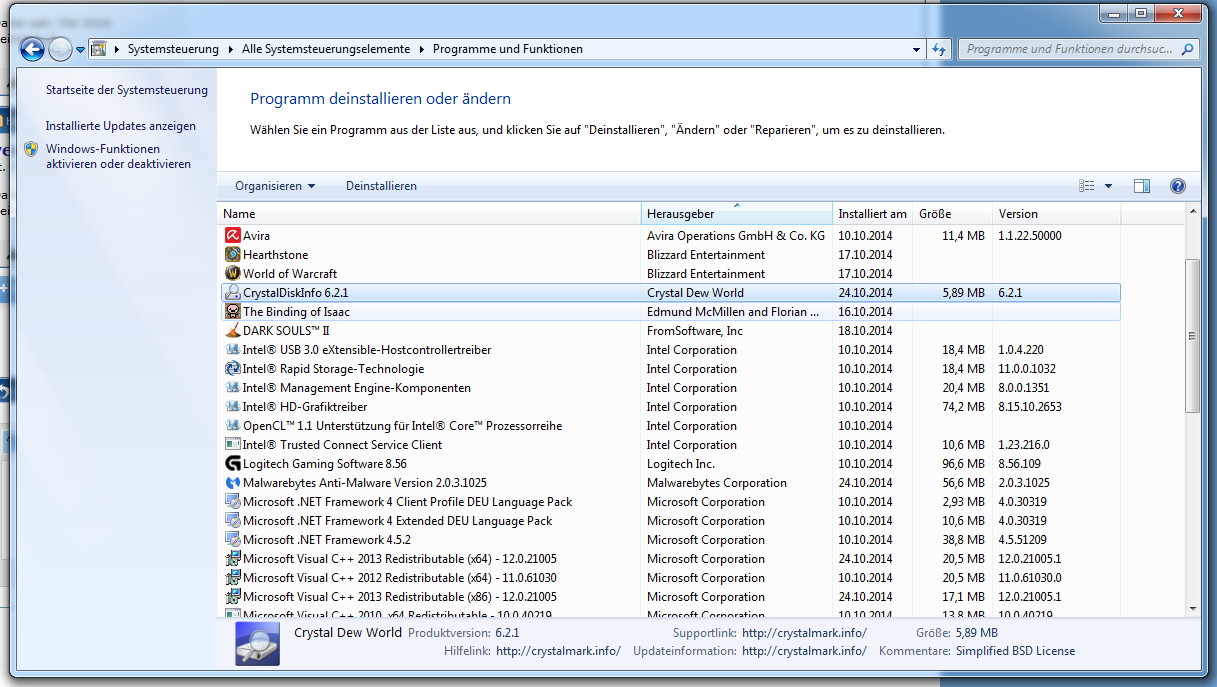Select the 96,6 MB size cell
Viewport: 1217px width, 687px height.
(x=964, y=464)
